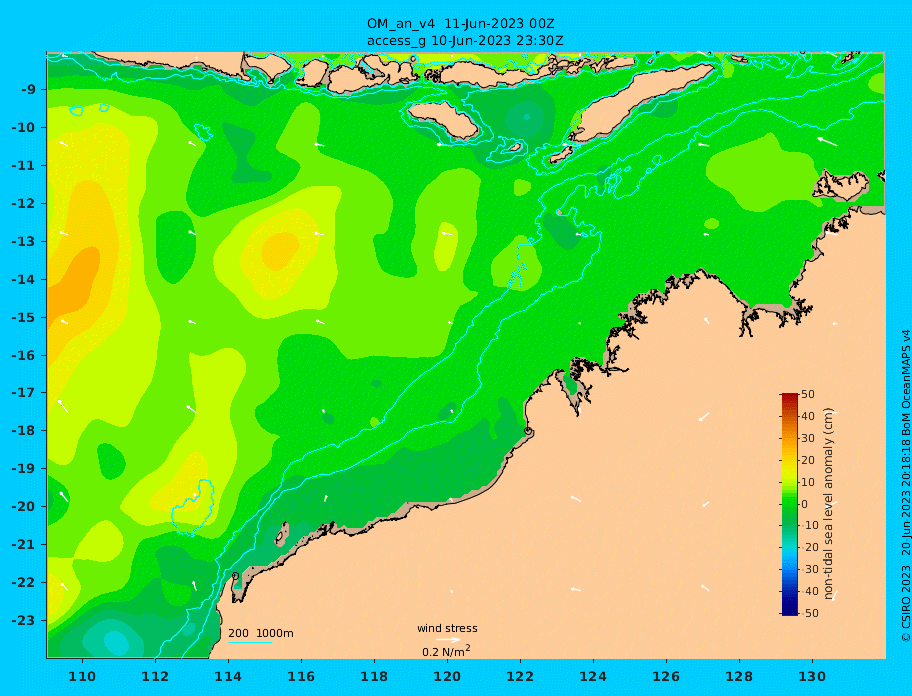Screen dimensions: 912x696
Task: Click the colorbar value label 0
Action: coord(805,504)
